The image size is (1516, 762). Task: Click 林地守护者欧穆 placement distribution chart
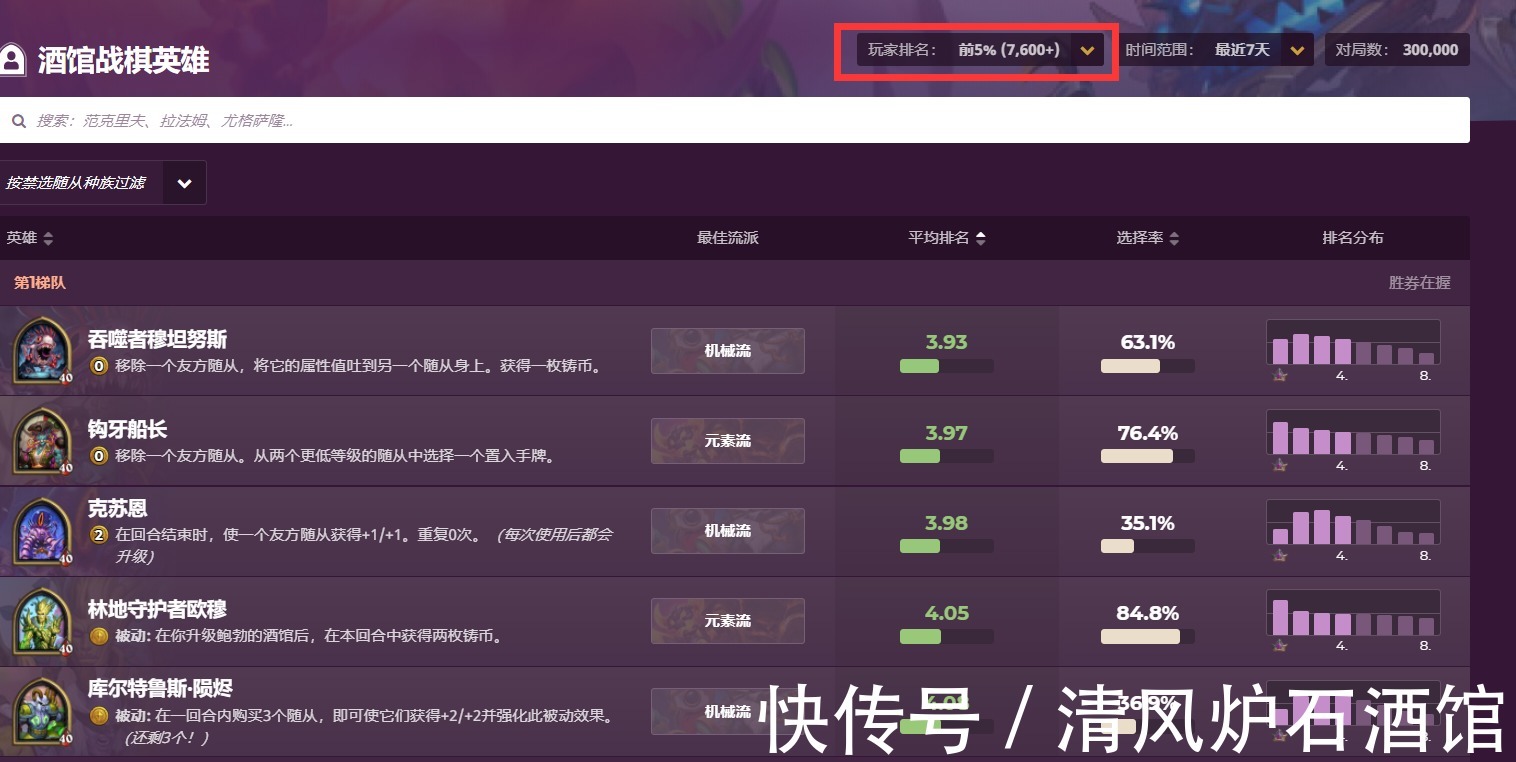point(1353,613)
